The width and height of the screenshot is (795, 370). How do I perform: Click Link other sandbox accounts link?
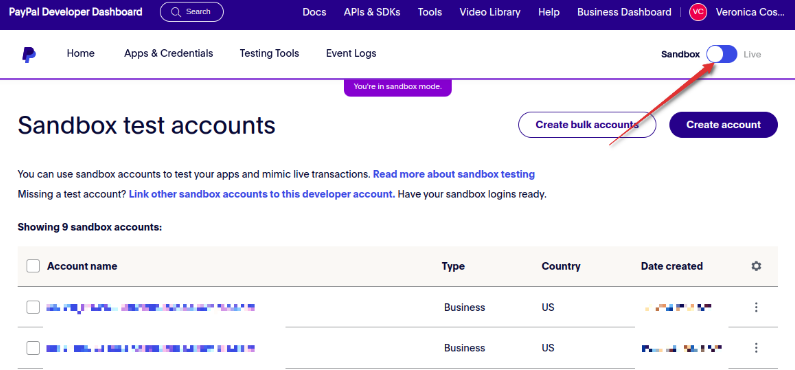tap(262, 194)
